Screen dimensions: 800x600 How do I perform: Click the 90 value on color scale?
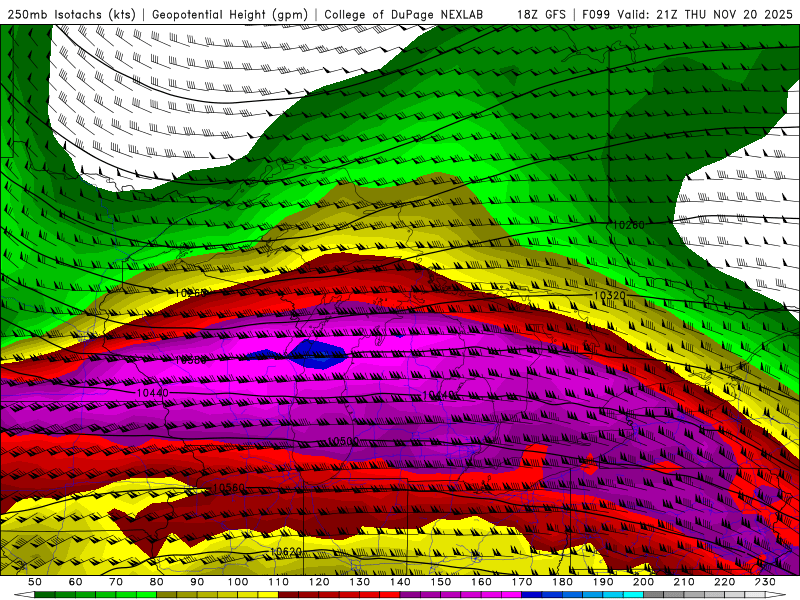coord(197,582)
